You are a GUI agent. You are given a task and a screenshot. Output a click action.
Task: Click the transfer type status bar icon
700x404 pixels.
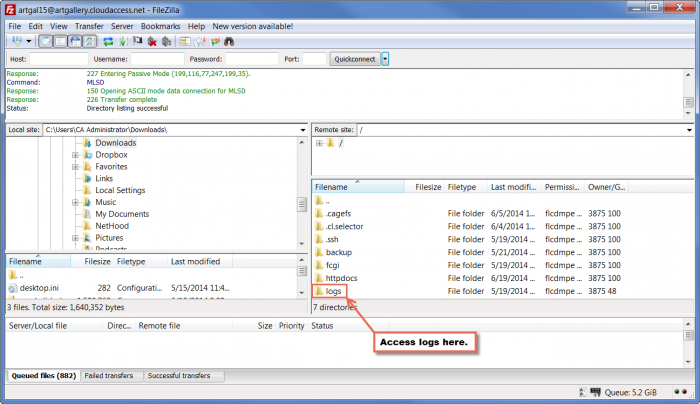click(x=582, y=392)
